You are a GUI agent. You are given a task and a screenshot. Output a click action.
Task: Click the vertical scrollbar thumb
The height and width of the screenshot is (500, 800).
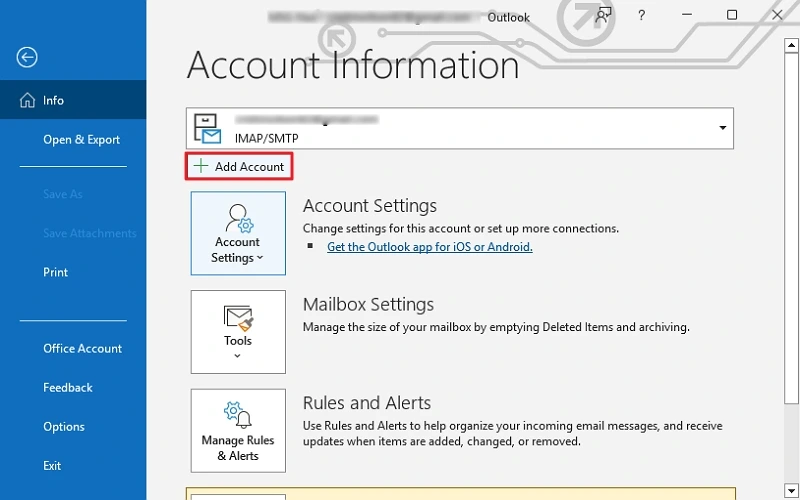point(791,229)
